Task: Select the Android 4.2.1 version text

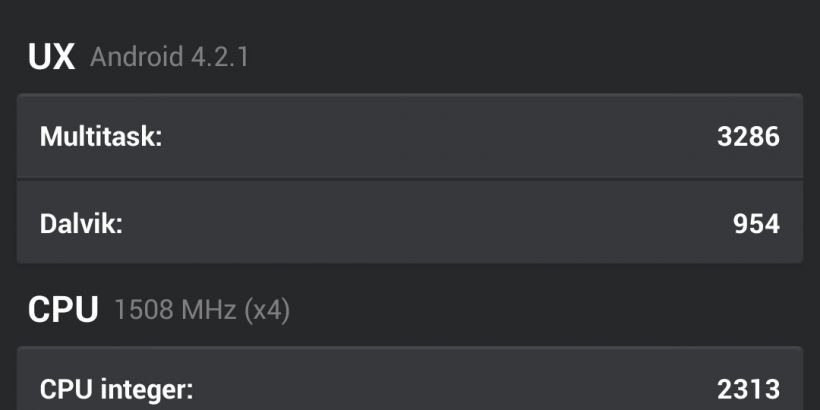Action: pyautogui.click(x=169, y=57)
